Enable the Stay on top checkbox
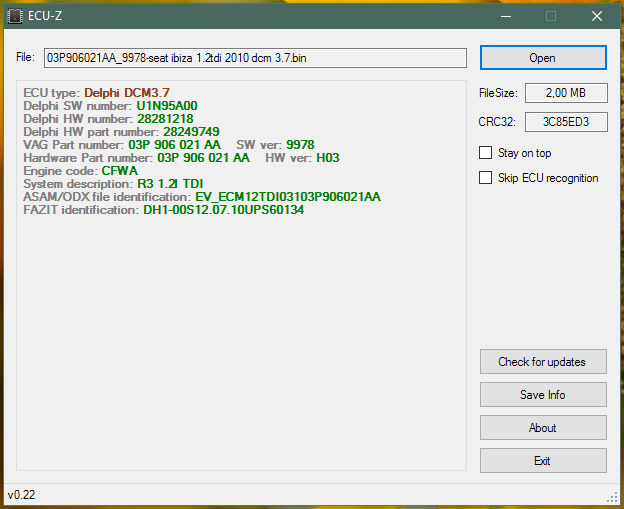Viewport: 624px width, 509px height. [485, 152]
